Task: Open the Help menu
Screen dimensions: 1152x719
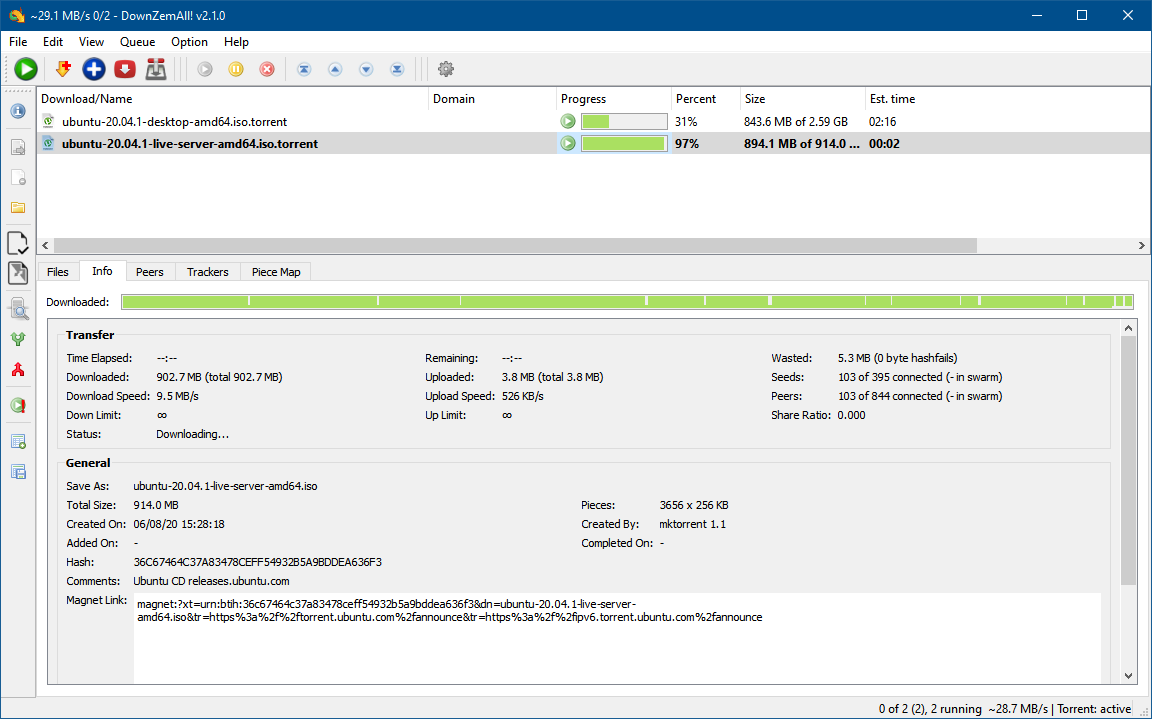Action: [237, 42]
